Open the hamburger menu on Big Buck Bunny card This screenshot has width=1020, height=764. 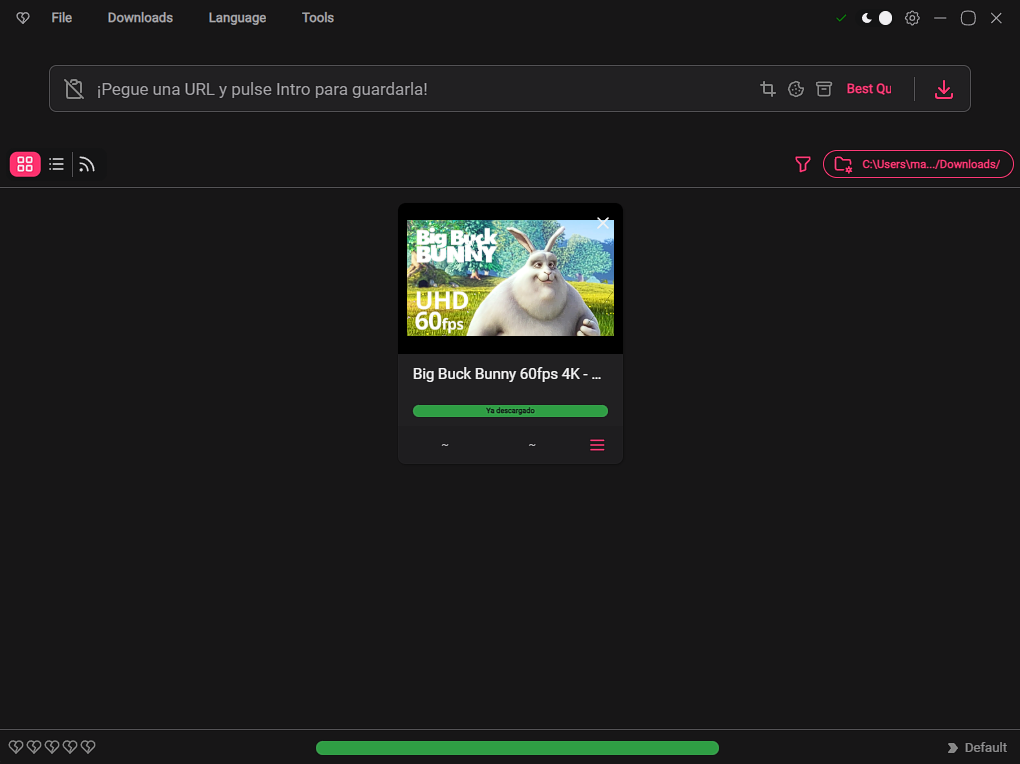click(x=597, y=445)
